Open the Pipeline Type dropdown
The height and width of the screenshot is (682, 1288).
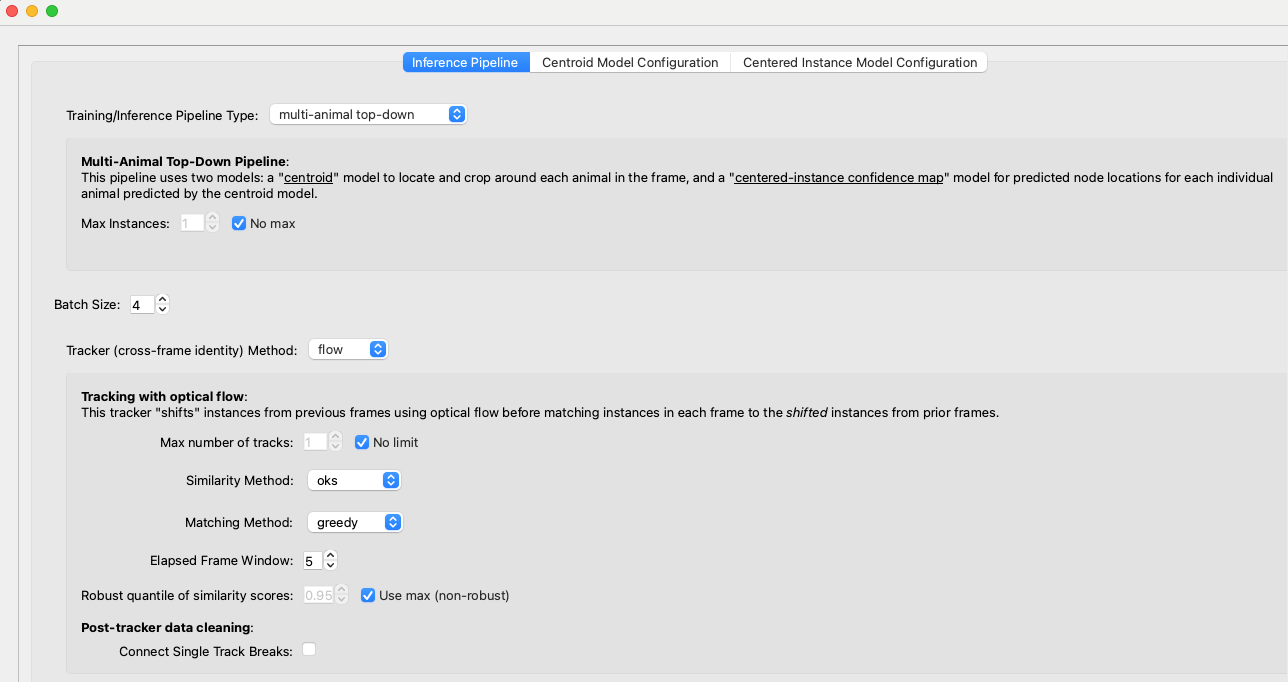(x=368, y=114)
